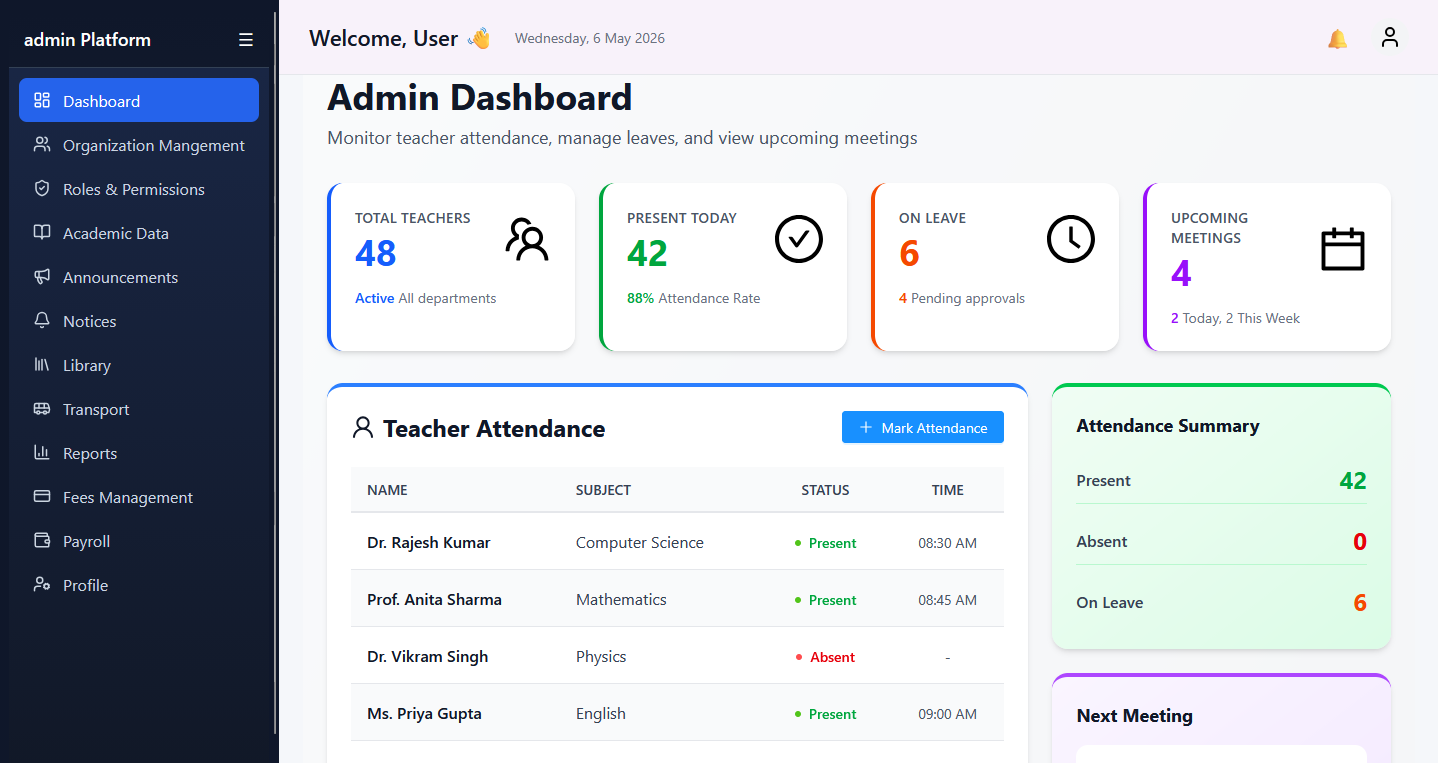This screenshot has height=763, width=1438.
Task: Click the date Wednesday, 6 May 2026
Action: (590, 38)
